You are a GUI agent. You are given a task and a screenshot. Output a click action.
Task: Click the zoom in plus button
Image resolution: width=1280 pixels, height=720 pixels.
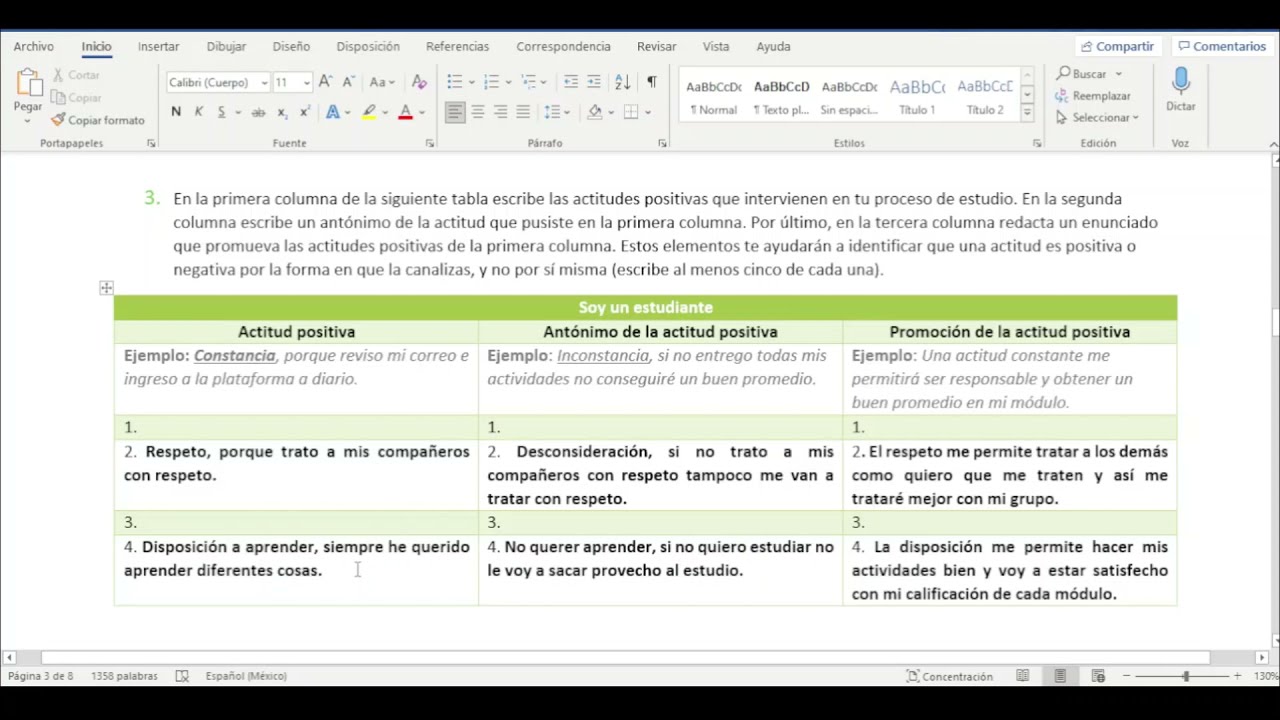tap(1237, 676)
